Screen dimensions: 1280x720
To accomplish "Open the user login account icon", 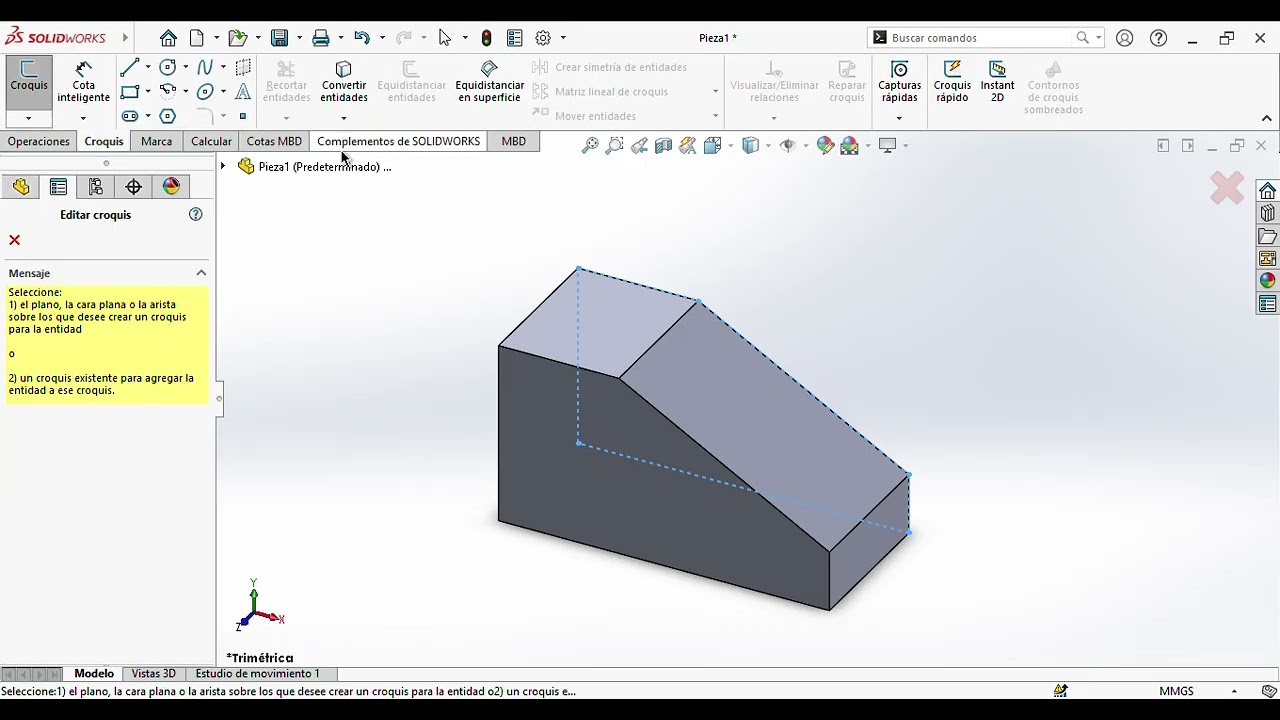I will [x=1125, y=38].
